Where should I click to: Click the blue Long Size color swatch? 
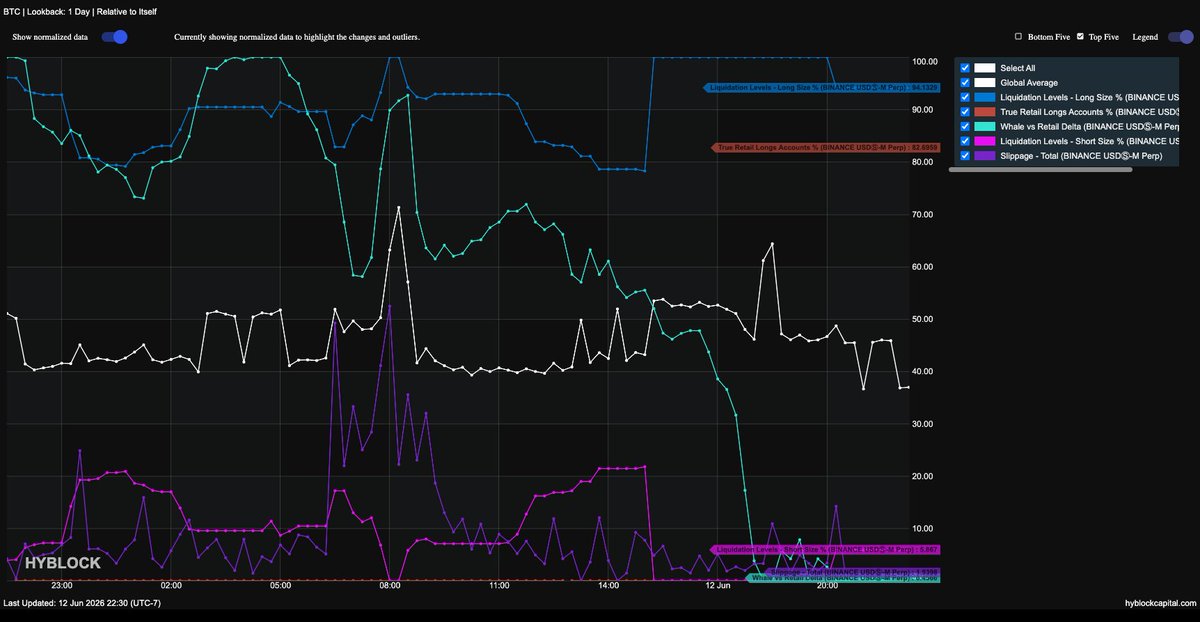(x=985, y=97)
